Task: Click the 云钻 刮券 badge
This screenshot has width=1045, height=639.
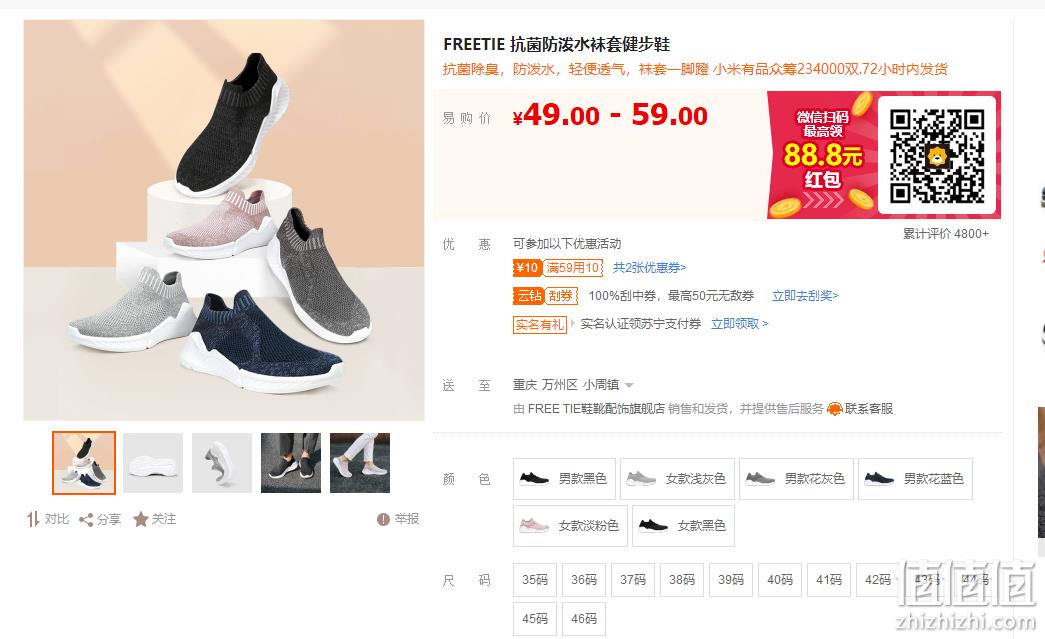Action: click(545, 296)
